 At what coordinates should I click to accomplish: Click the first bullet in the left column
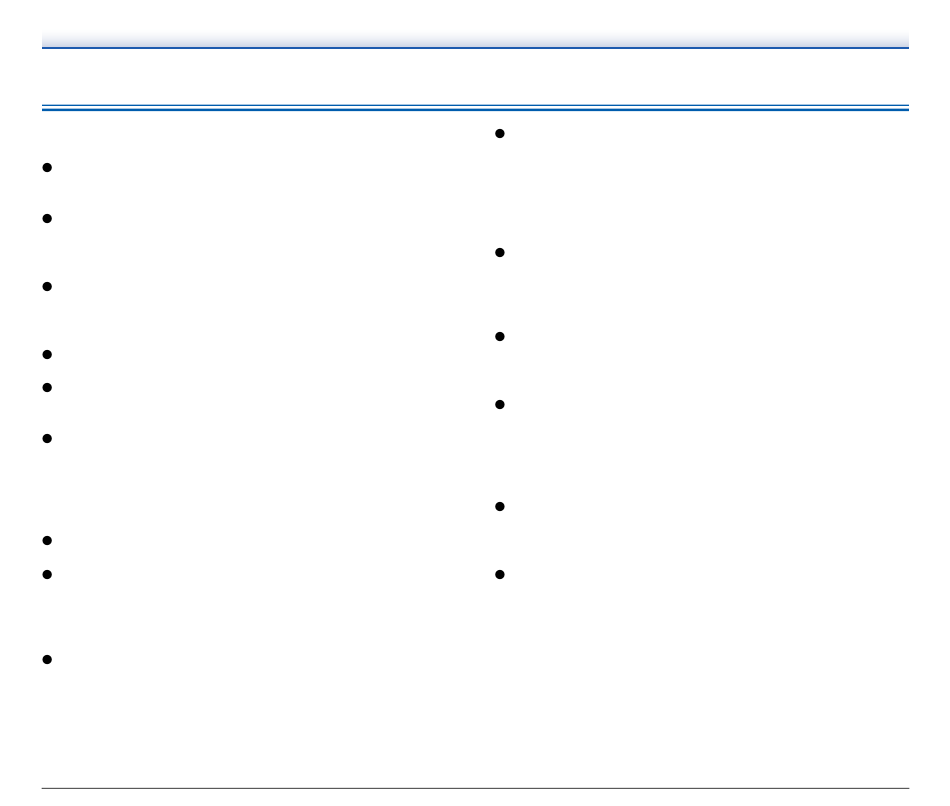coord(47,167)
